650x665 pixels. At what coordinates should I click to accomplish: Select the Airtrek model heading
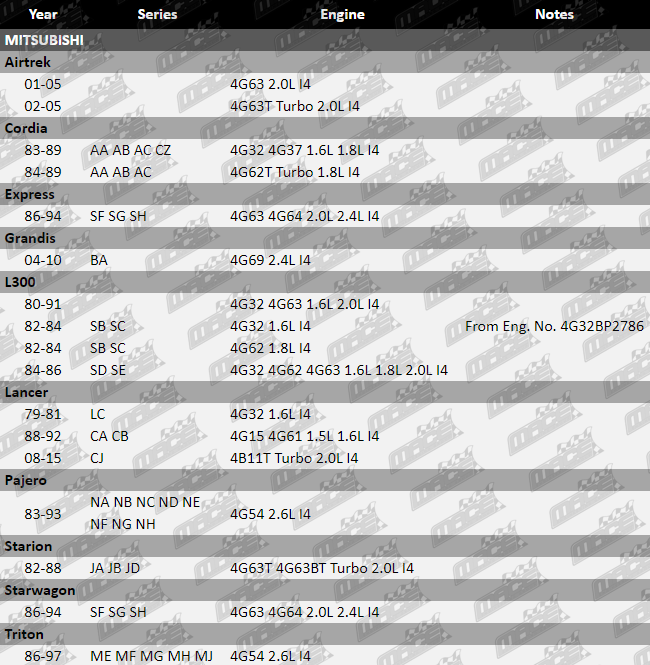(28, 62)
